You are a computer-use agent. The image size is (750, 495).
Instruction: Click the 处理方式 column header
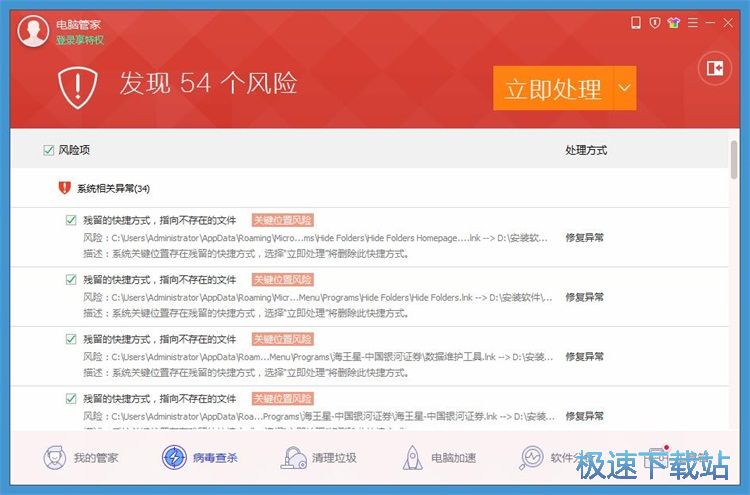586,150
